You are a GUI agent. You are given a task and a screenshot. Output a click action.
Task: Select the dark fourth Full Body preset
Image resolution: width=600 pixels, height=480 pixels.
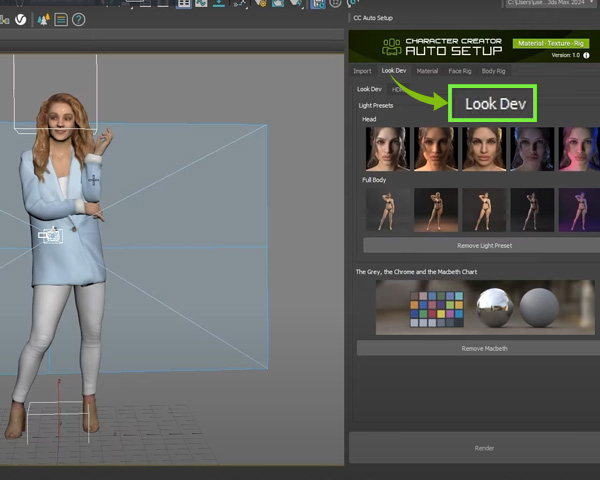pos(532,210)
